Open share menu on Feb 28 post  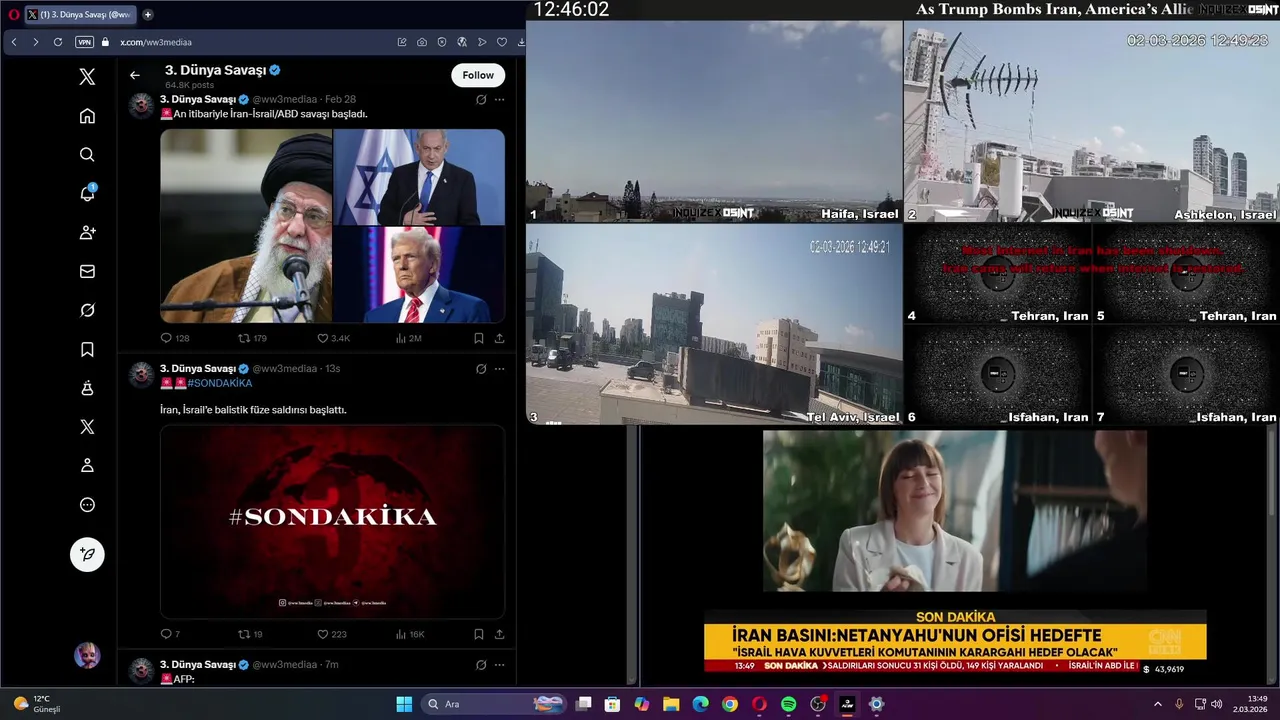[499, 338]
